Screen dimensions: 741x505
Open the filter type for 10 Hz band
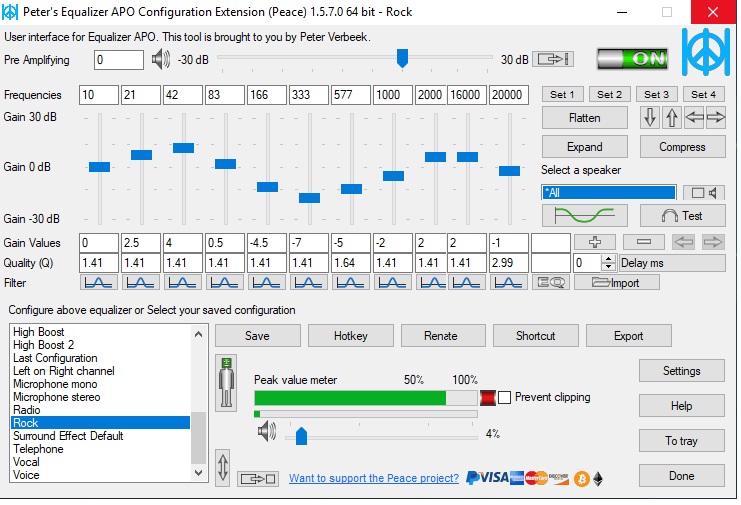[98, 283]
